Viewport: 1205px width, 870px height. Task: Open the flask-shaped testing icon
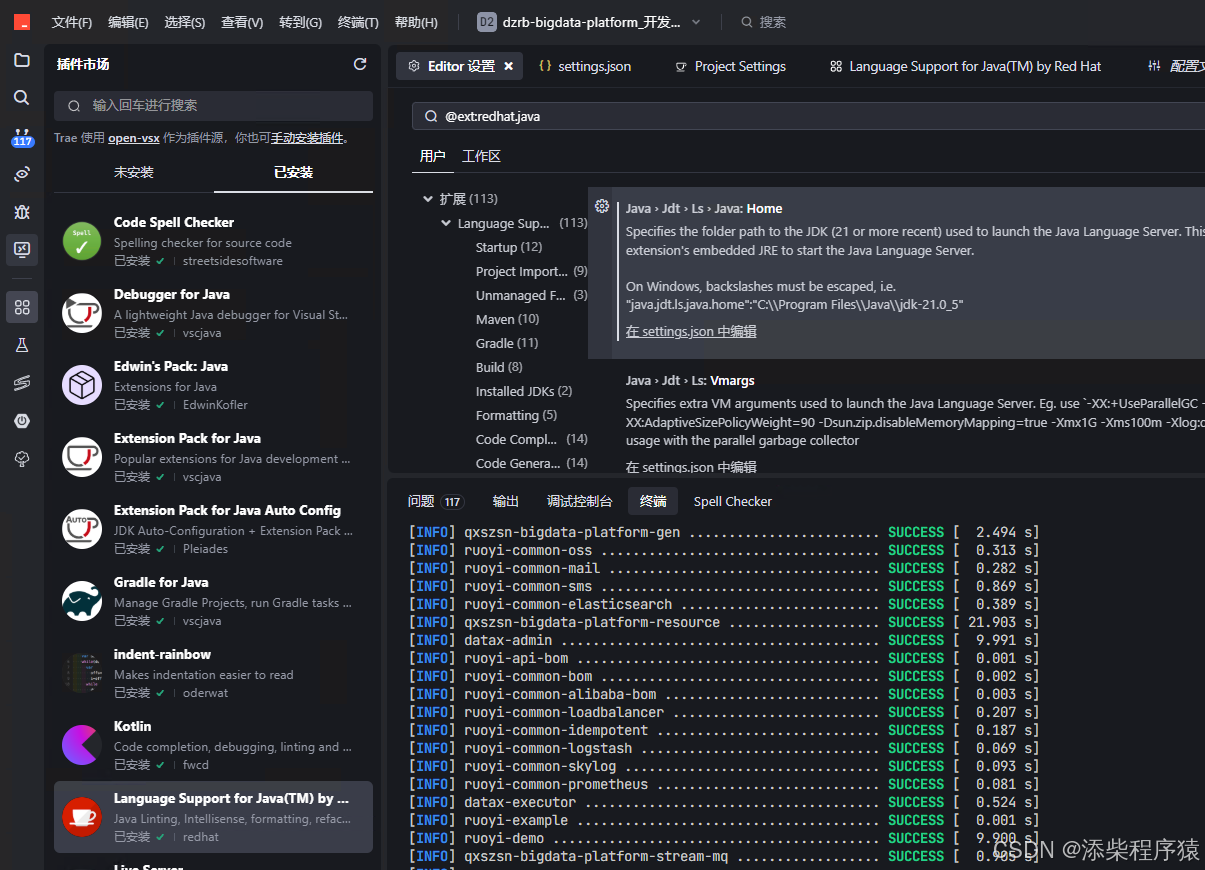click(22, 345)
